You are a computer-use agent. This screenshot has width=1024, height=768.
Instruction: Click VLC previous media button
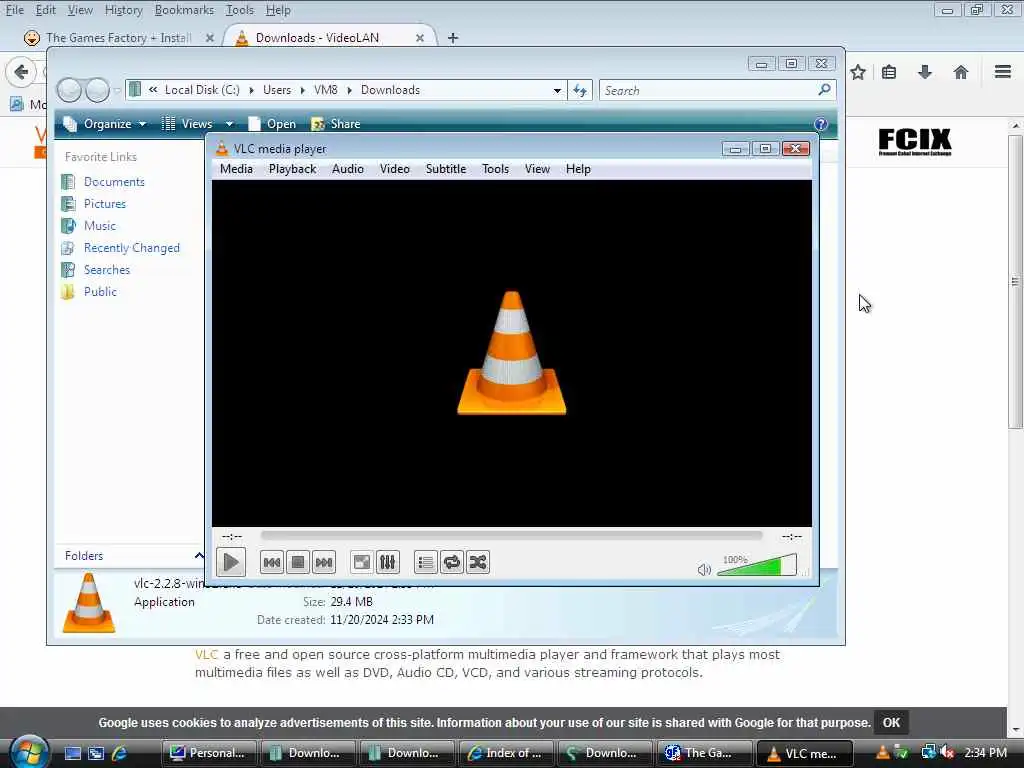pos(272,562)
